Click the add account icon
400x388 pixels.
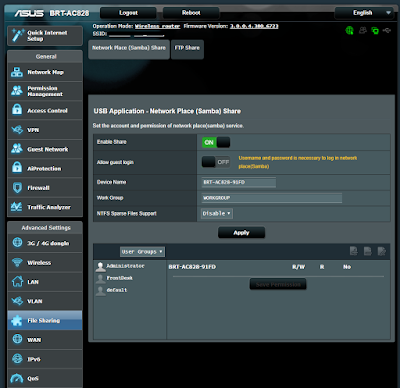(354, 251)
